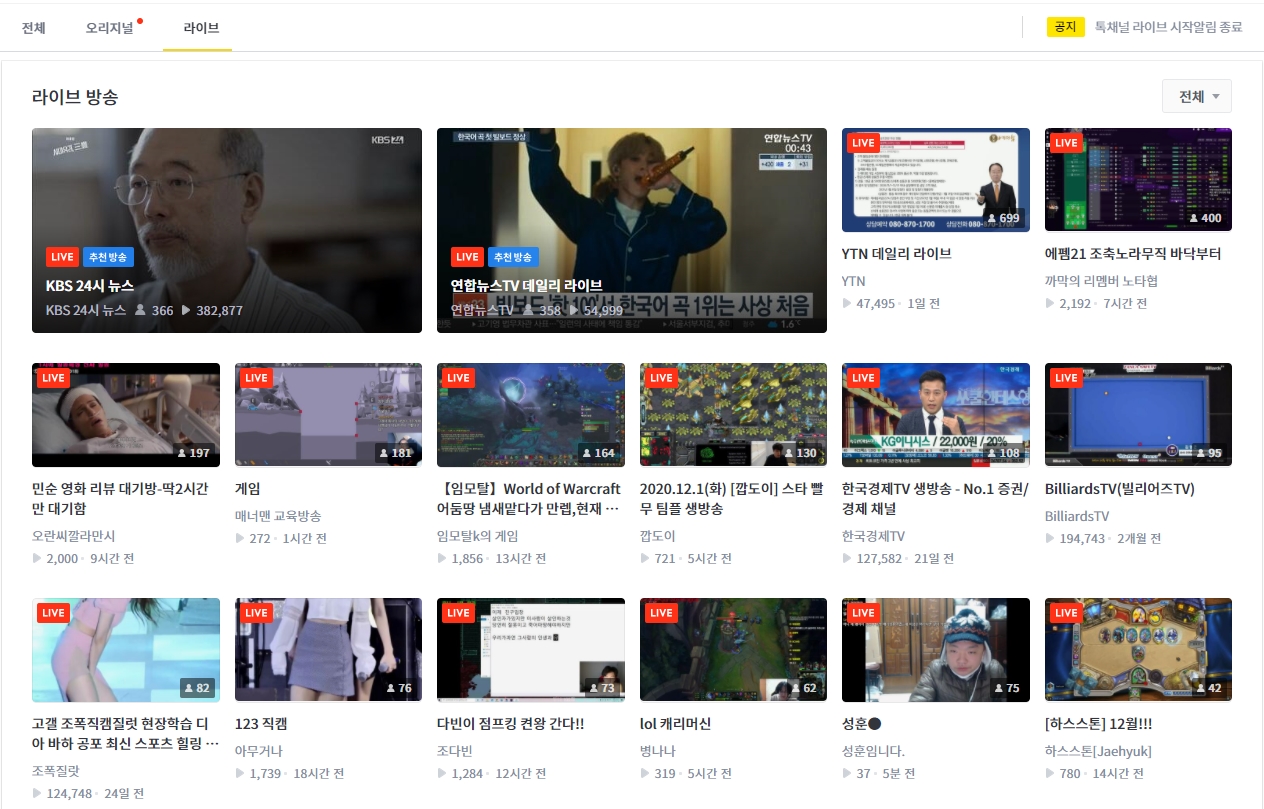The width and height of the screenshot is (1264, 809).
Task: Click the KBS 24시 뉴스 overlay title
Action: click(90, 286)
